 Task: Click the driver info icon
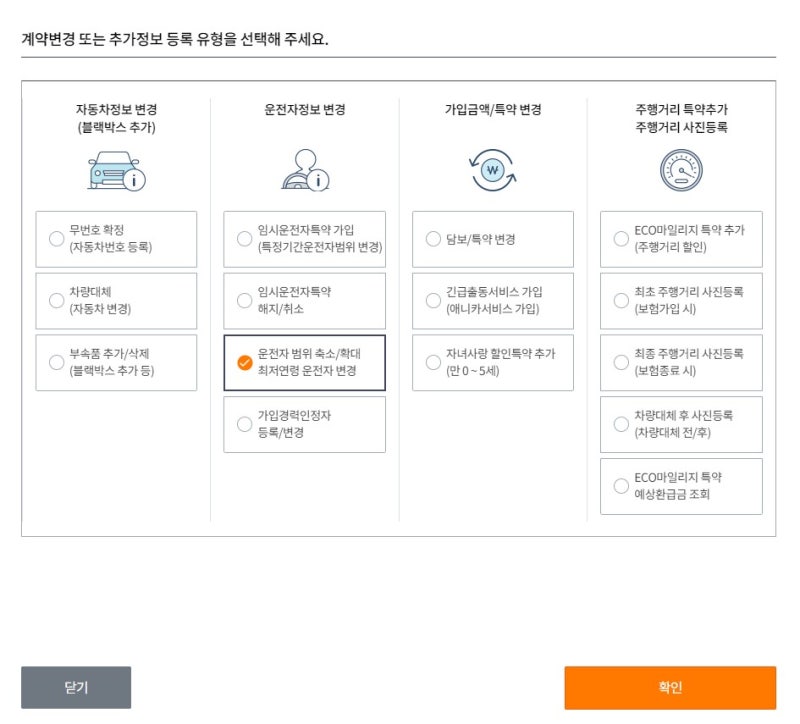pyautogui.click(x=305, y=170)
